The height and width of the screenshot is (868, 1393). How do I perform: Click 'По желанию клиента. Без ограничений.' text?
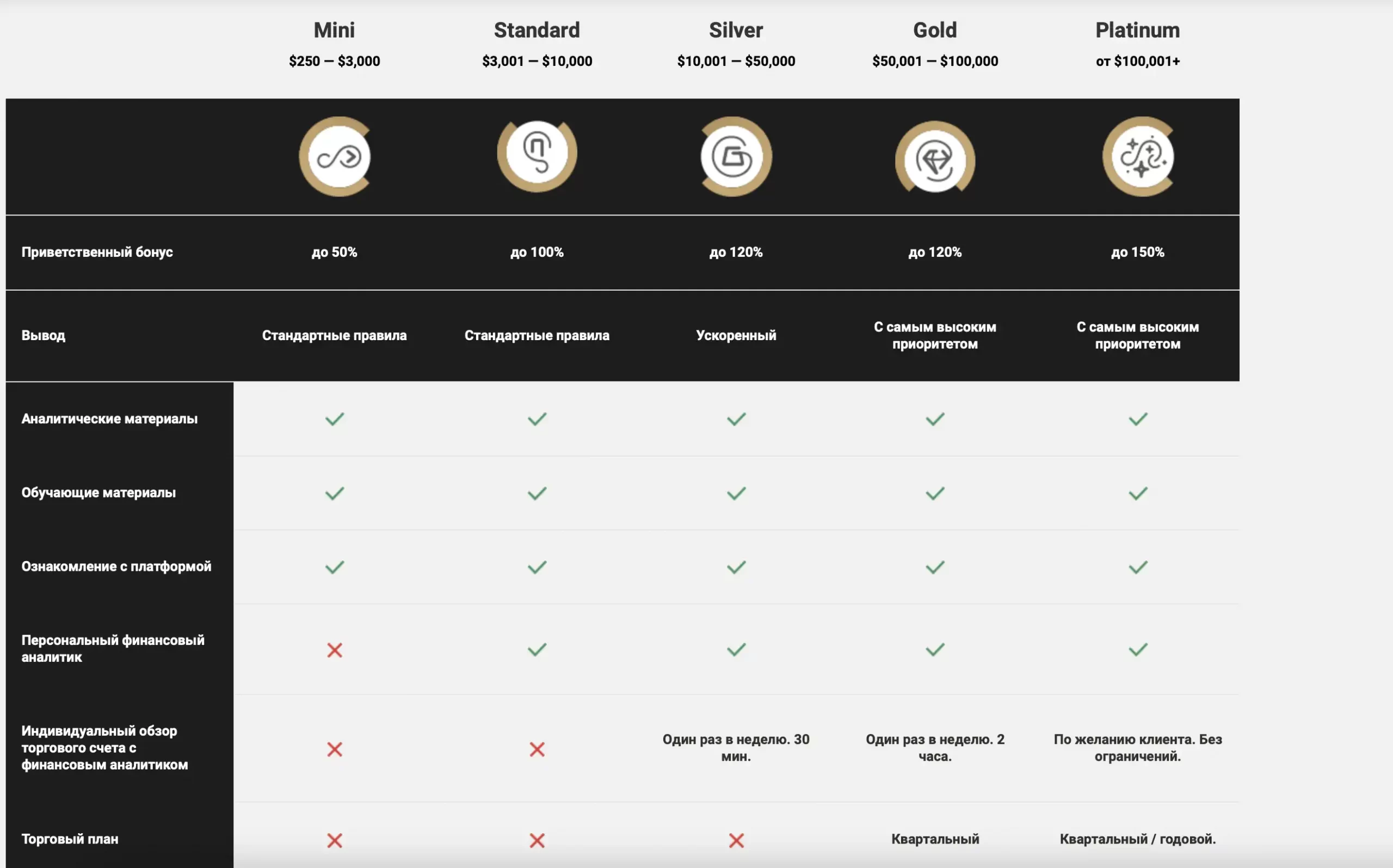(1138, 747)
